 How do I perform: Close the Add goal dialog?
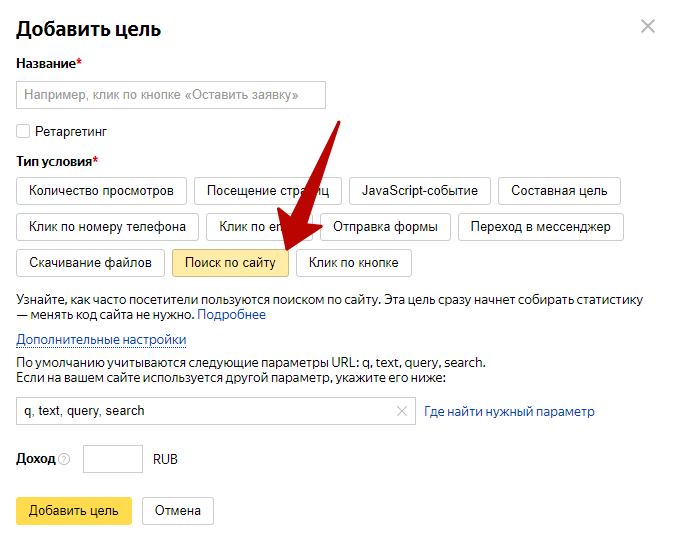648,27
